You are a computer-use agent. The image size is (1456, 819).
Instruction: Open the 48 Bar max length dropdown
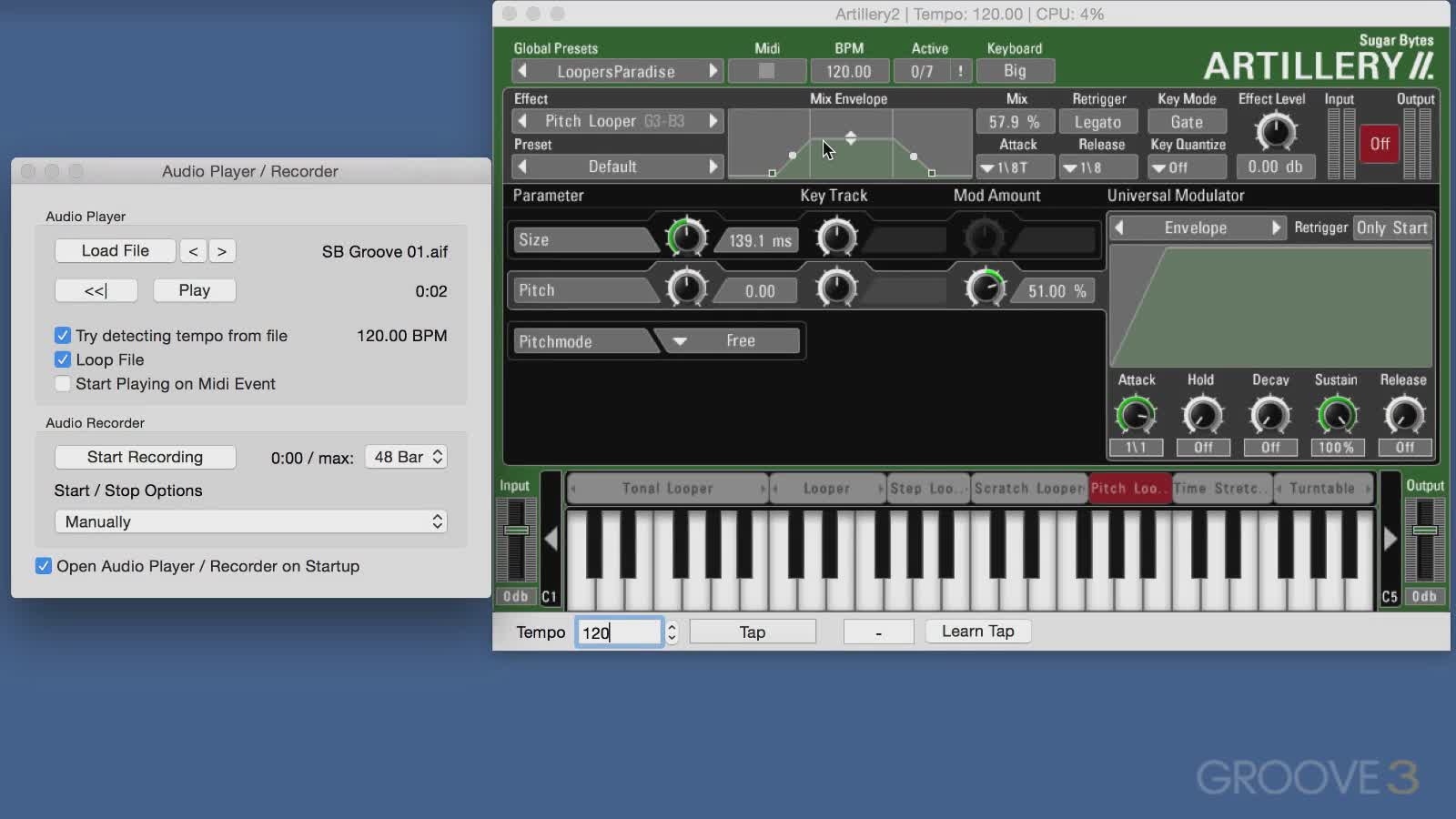point(406,457)
